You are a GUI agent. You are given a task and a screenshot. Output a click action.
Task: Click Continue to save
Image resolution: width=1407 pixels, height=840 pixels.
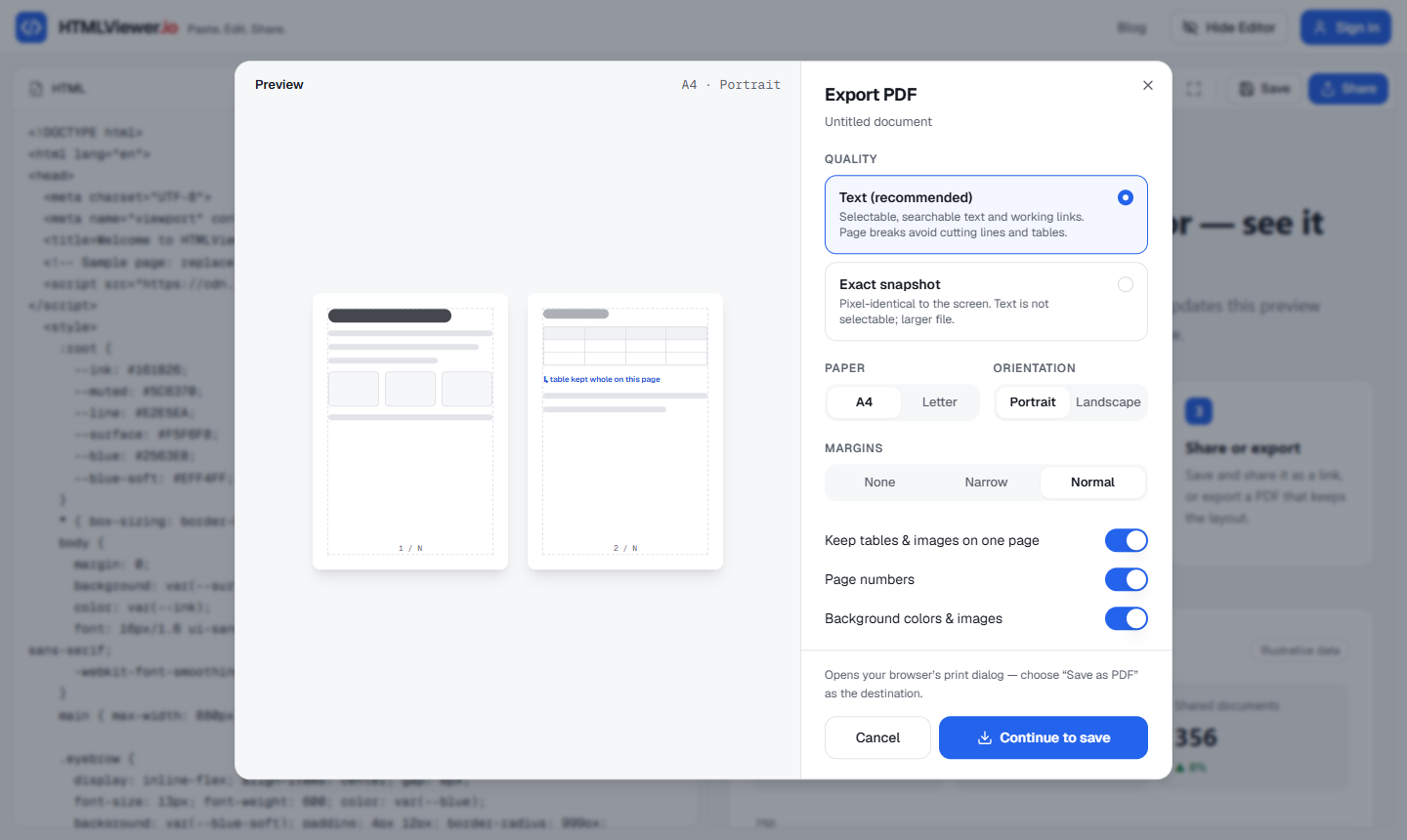click(1044, 737)
